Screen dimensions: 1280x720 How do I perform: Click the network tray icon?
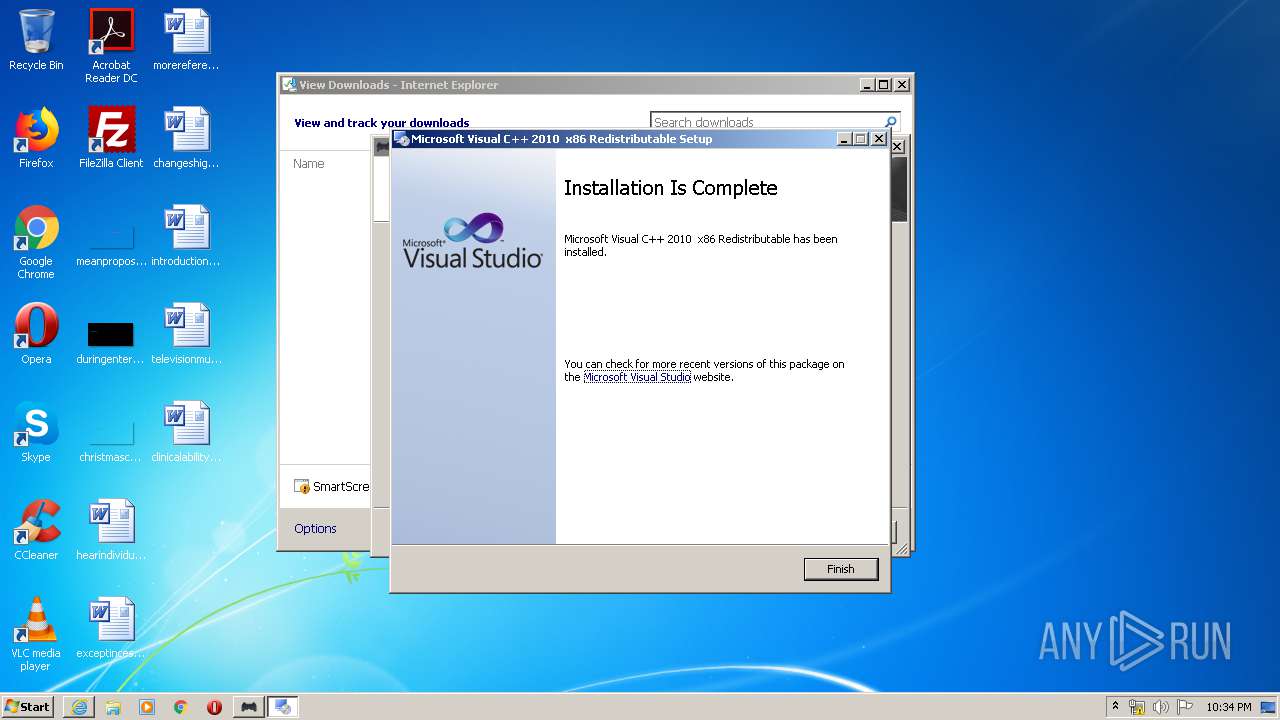coord(1137,707)
